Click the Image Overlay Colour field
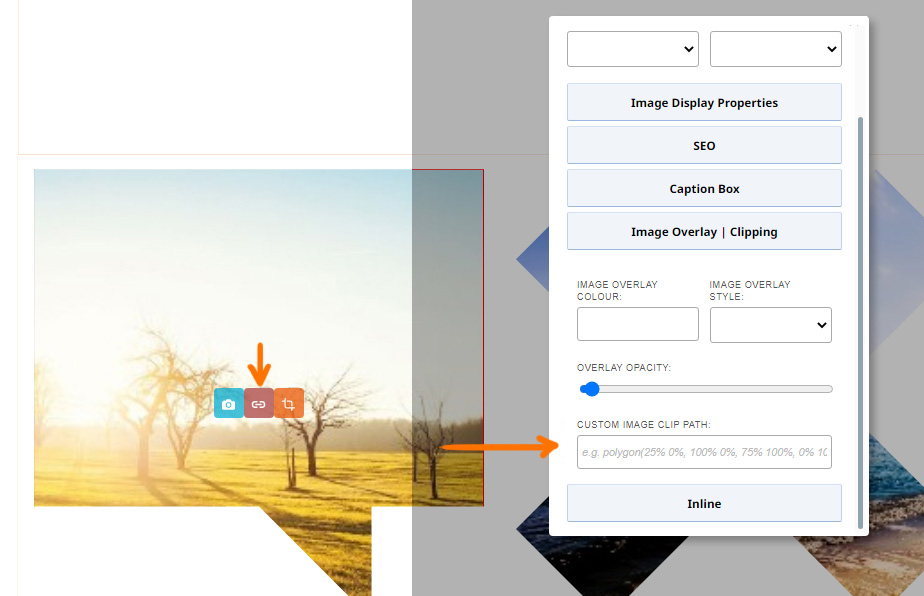 tap(637, 325)
